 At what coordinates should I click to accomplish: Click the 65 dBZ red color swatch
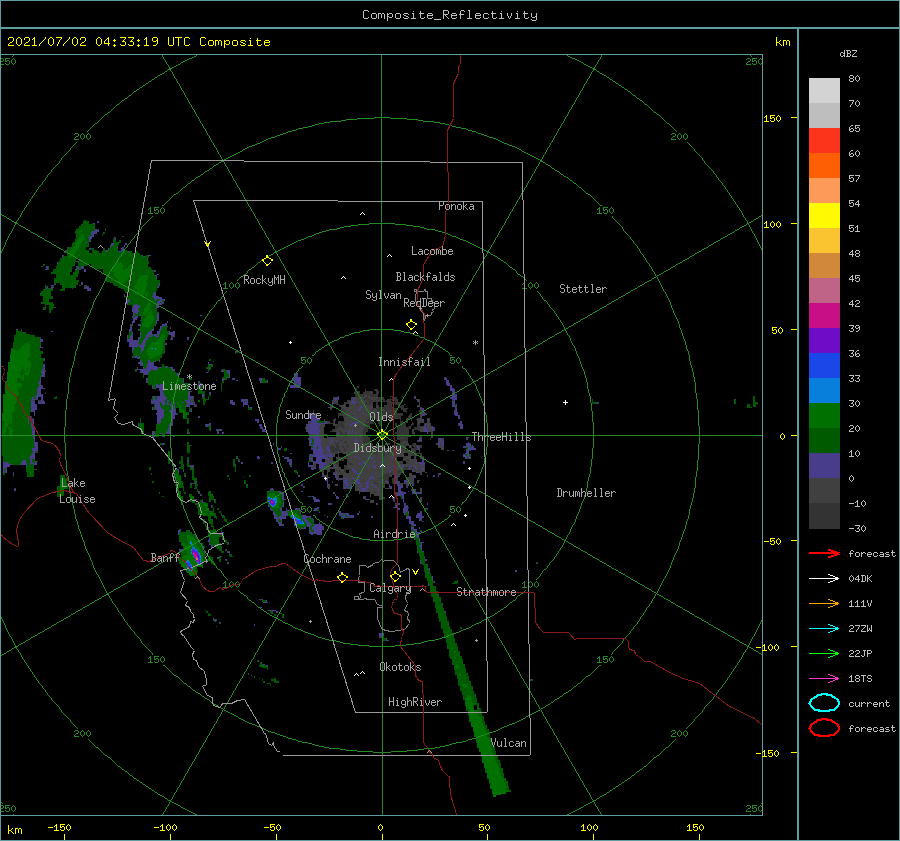coord(824,141)
